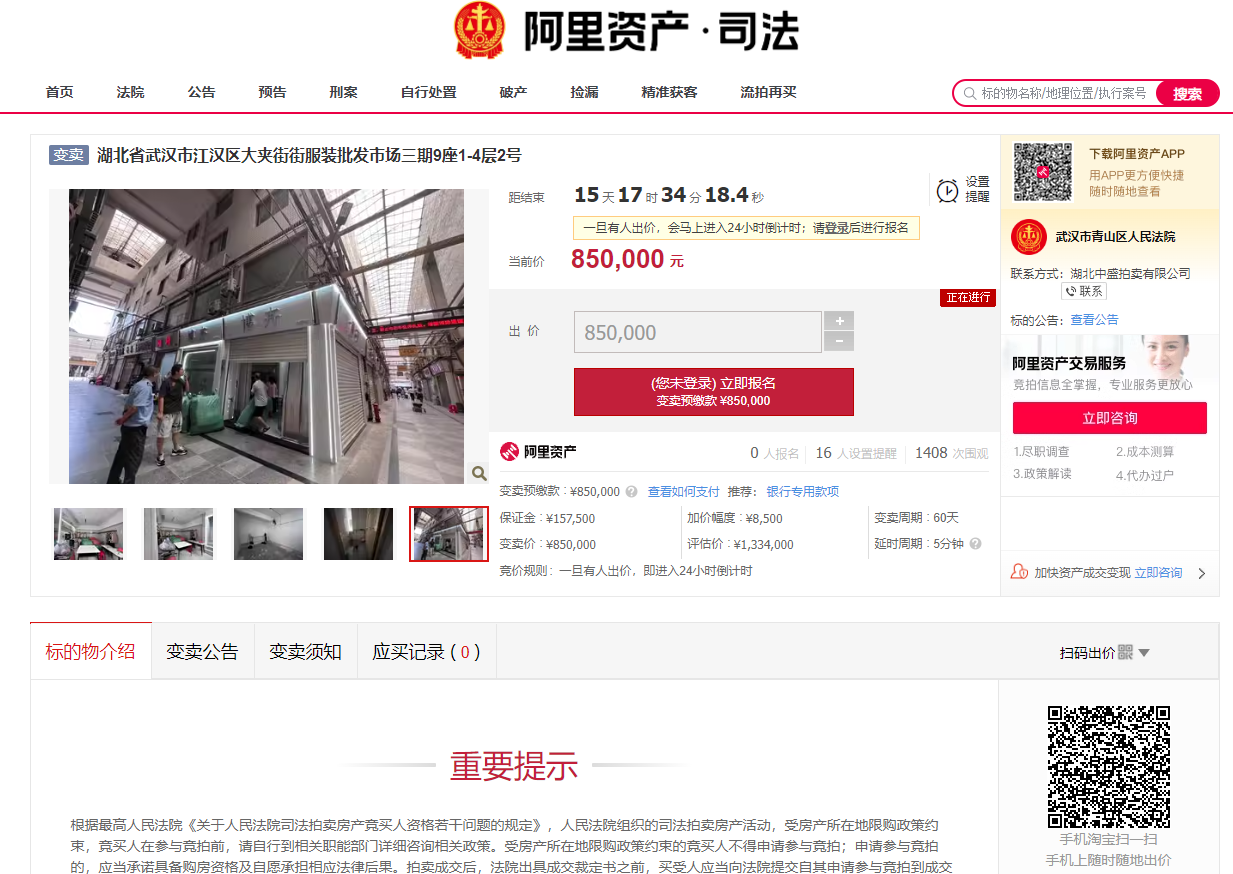Select the fourth dark photo thumbnail

click(359, 534)
